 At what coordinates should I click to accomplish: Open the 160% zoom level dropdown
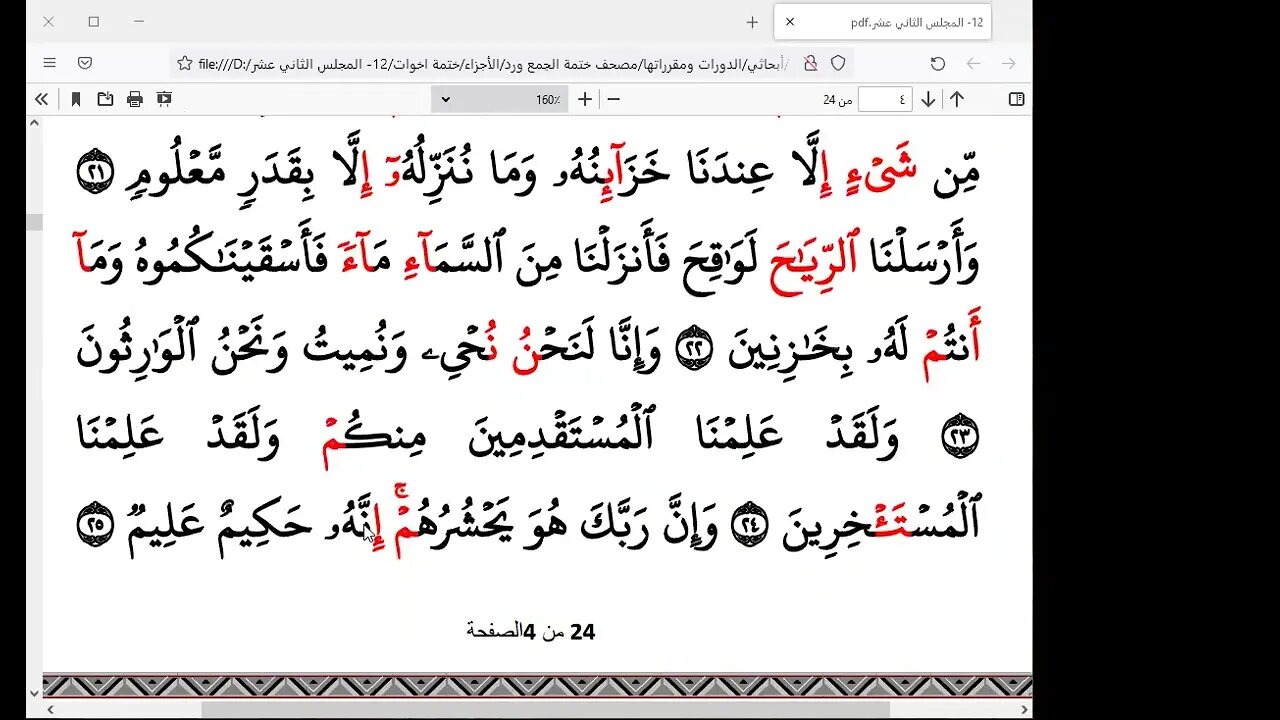click(500, 99)
